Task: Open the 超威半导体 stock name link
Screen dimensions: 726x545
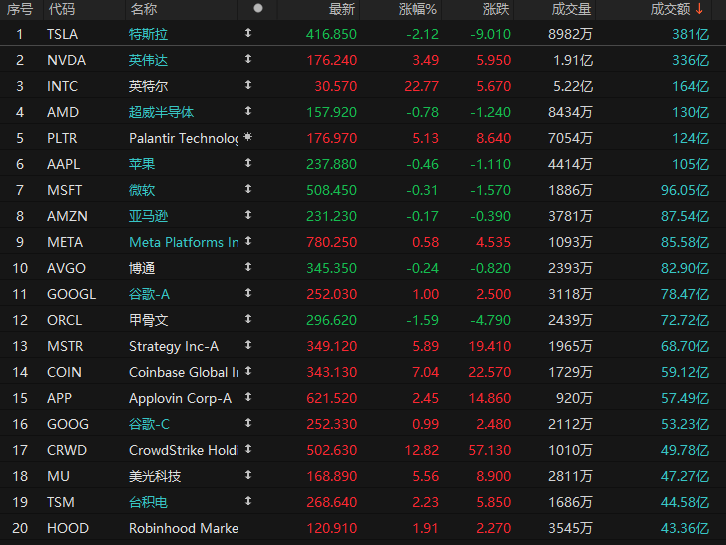Action: click(x=161, y=112)
